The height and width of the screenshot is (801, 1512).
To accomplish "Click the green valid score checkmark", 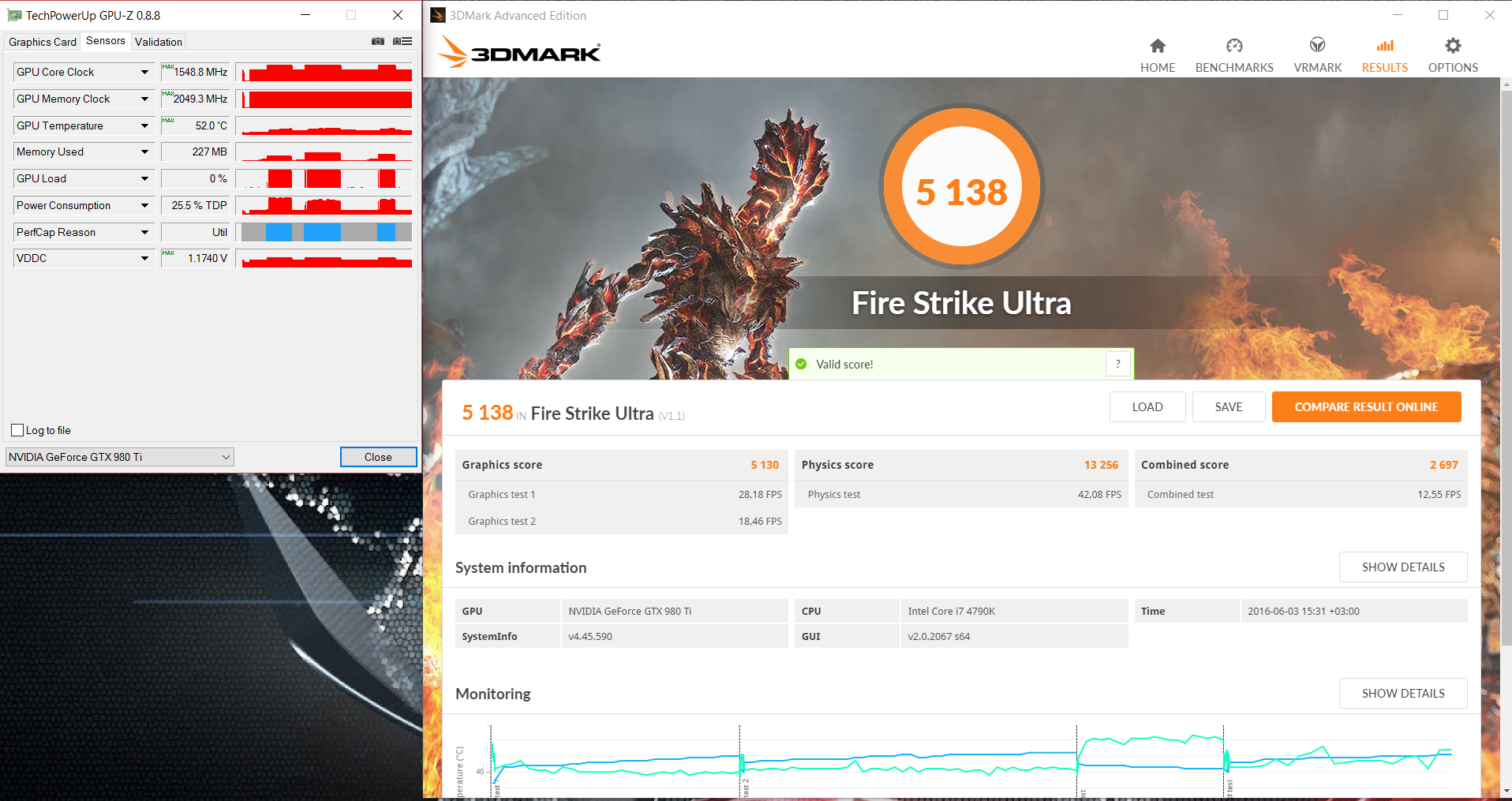I will click(801, 364).
